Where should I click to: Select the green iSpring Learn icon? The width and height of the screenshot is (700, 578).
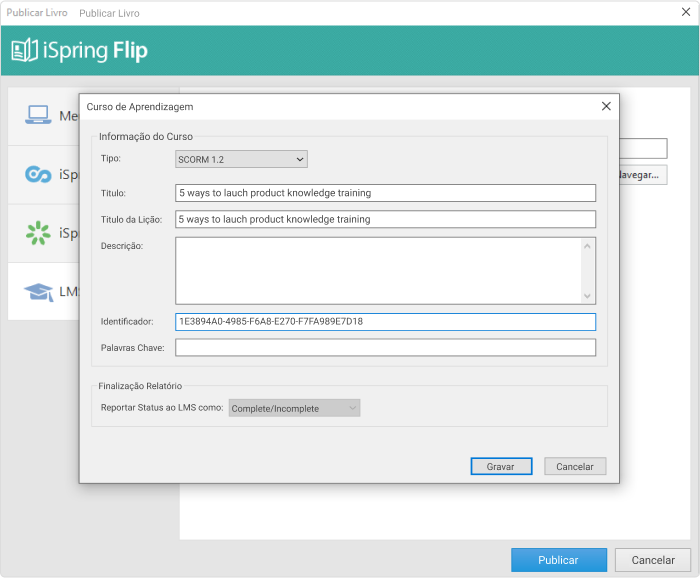[x=38, y=233]
